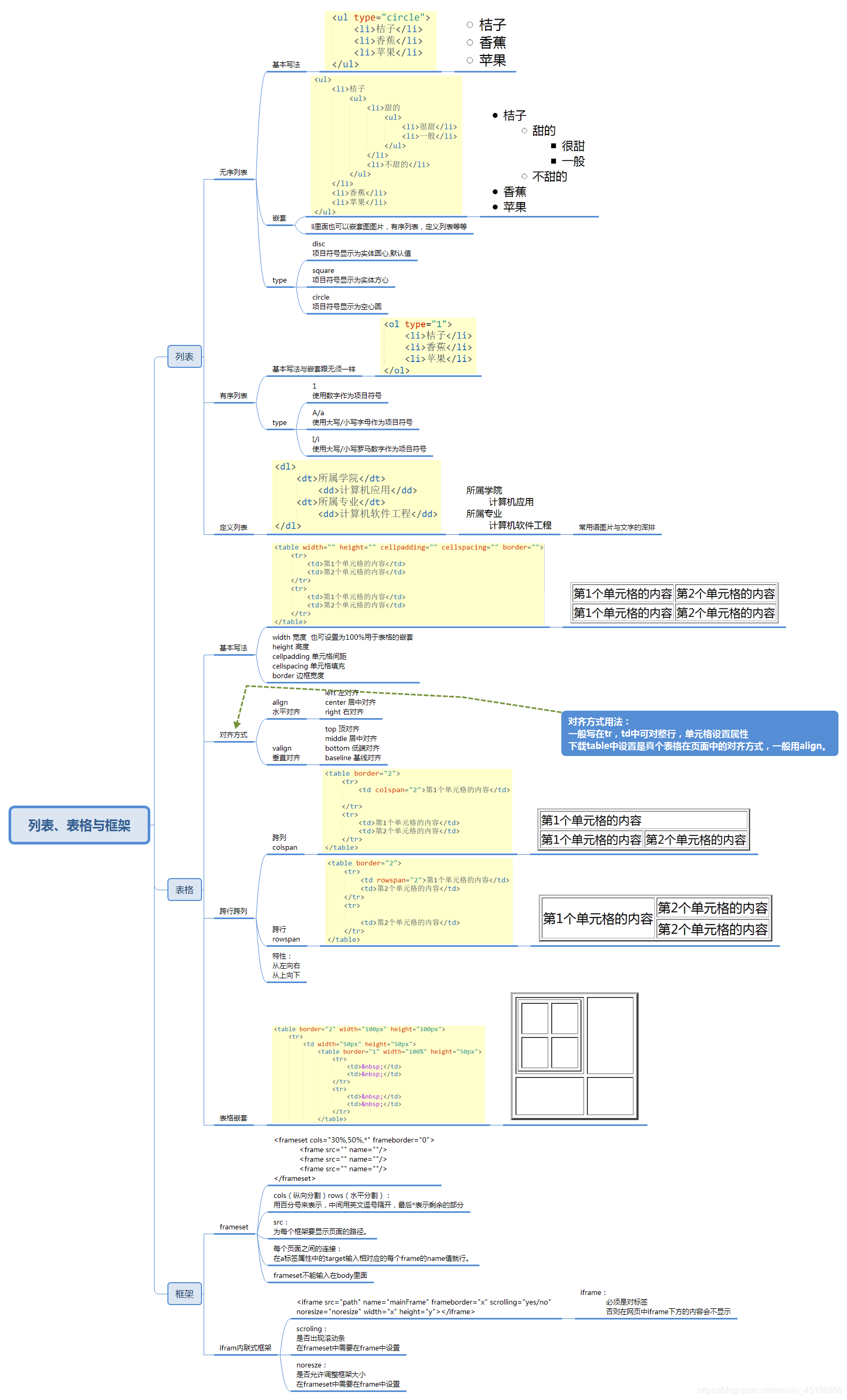The image size is (847, 1400).
Task: Click the 基本写法与嵌套跟无须一样 node
Action: click(x=313, y=369)
